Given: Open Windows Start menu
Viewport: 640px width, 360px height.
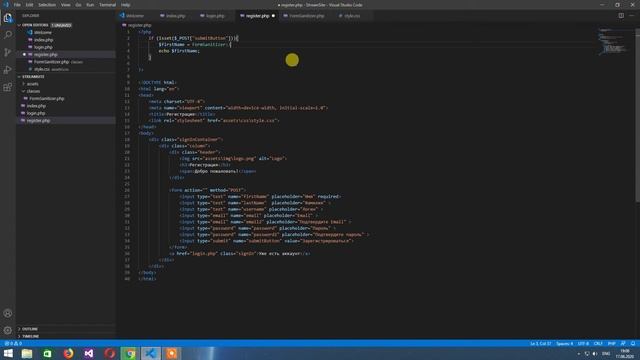Looking at the screenshot, I should point(8,353).
